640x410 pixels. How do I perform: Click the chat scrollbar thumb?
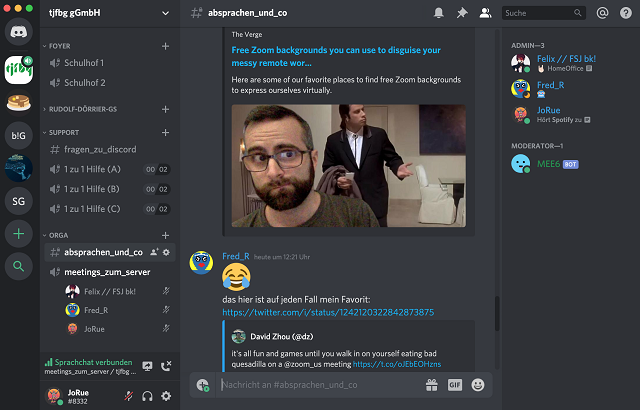pyautogui.click(x=497, y=313)
